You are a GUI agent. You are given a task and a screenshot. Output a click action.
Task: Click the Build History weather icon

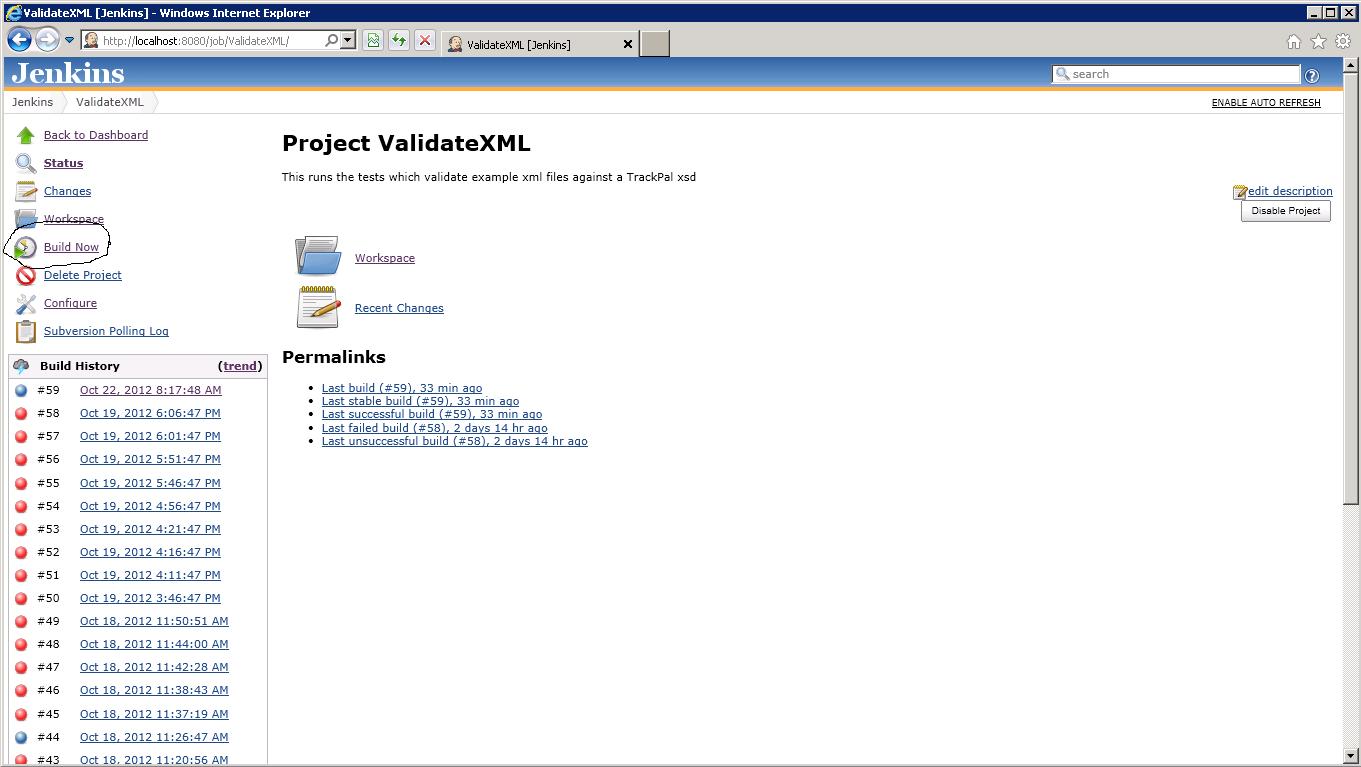[21, 366]
